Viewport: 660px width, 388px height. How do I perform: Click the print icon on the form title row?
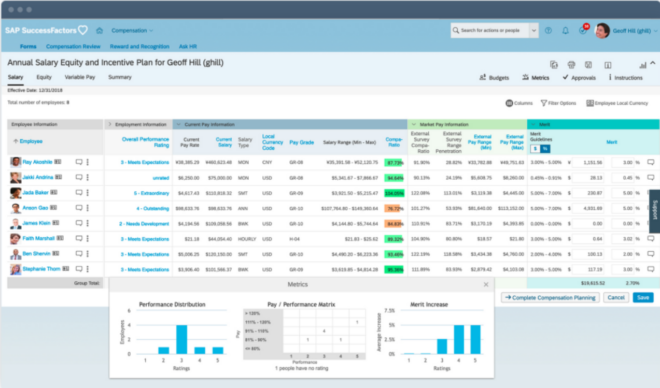[571, 64]
